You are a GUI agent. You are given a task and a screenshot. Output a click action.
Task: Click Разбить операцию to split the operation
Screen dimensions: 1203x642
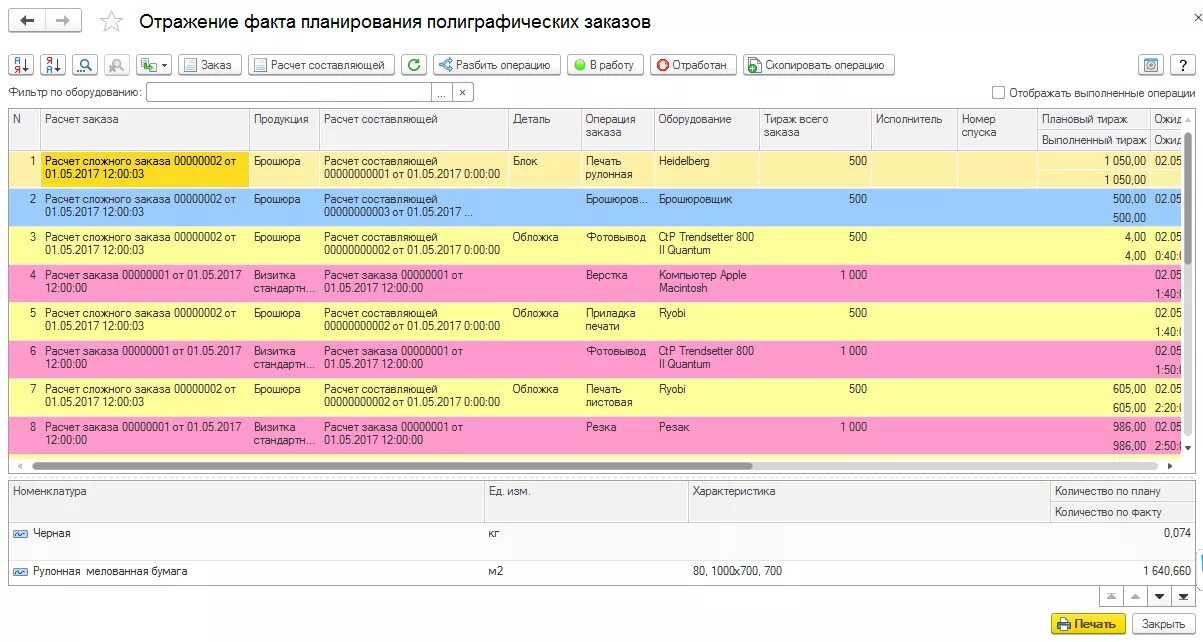497,65
